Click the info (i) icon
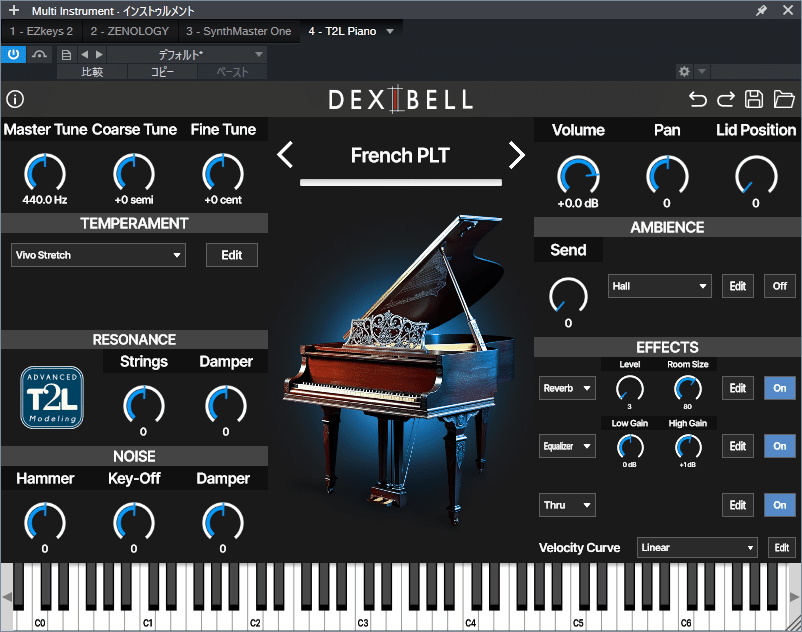 click(15, 99)
